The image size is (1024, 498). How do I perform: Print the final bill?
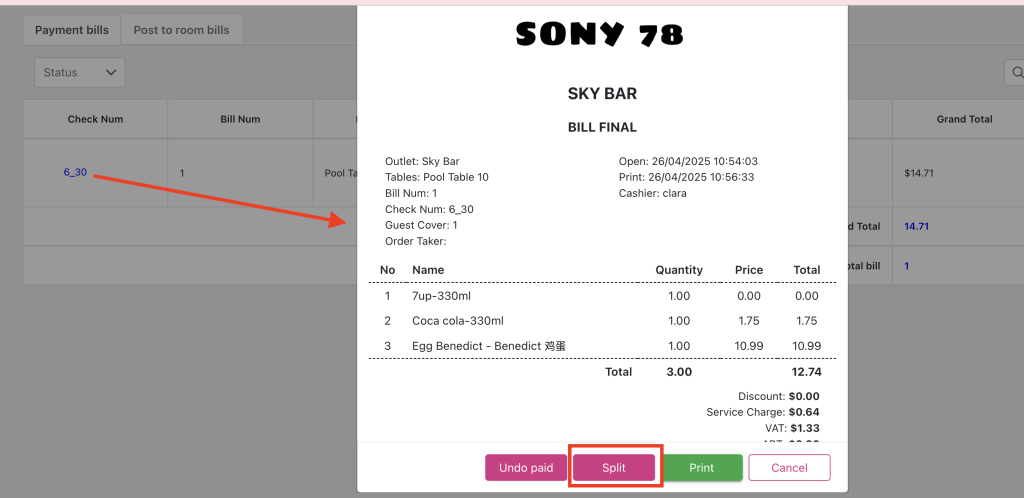coord(702,468)
